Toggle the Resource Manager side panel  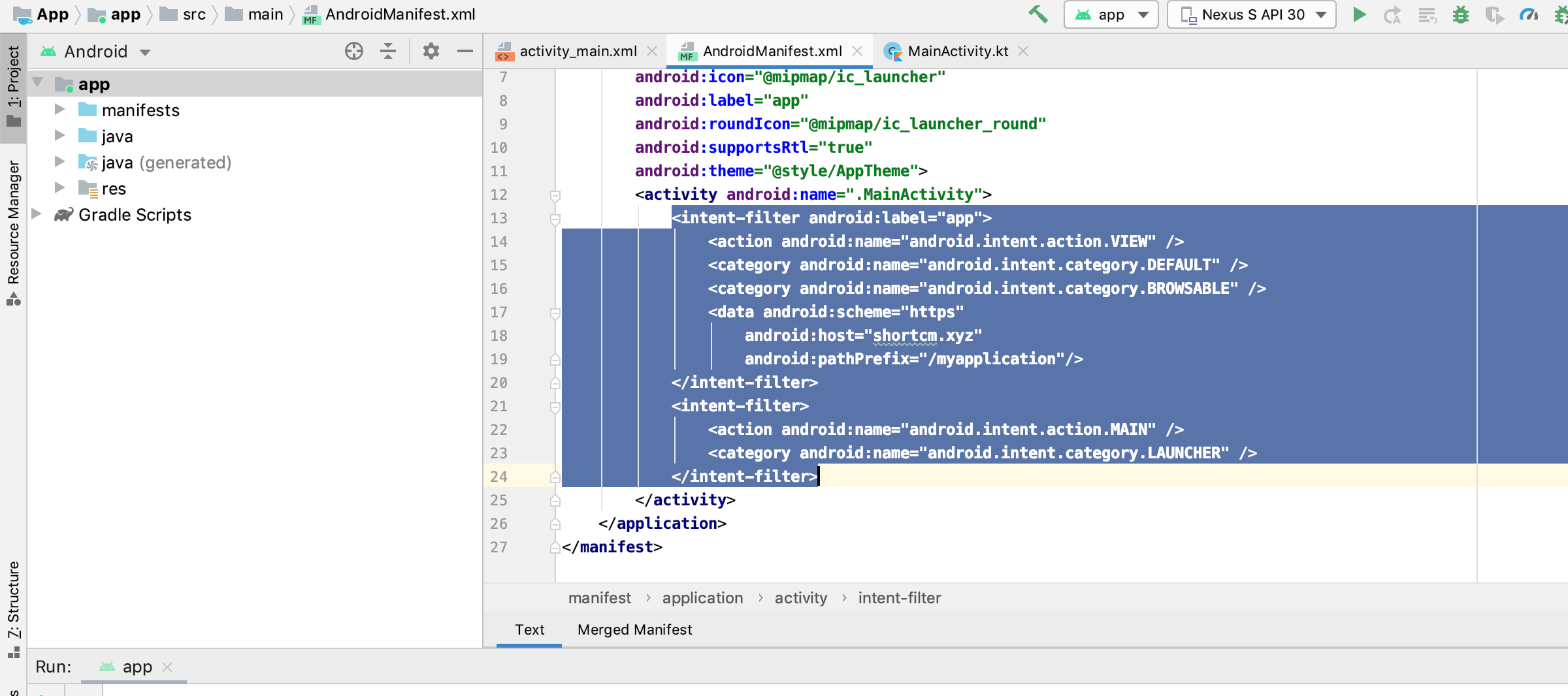point(13,233)
